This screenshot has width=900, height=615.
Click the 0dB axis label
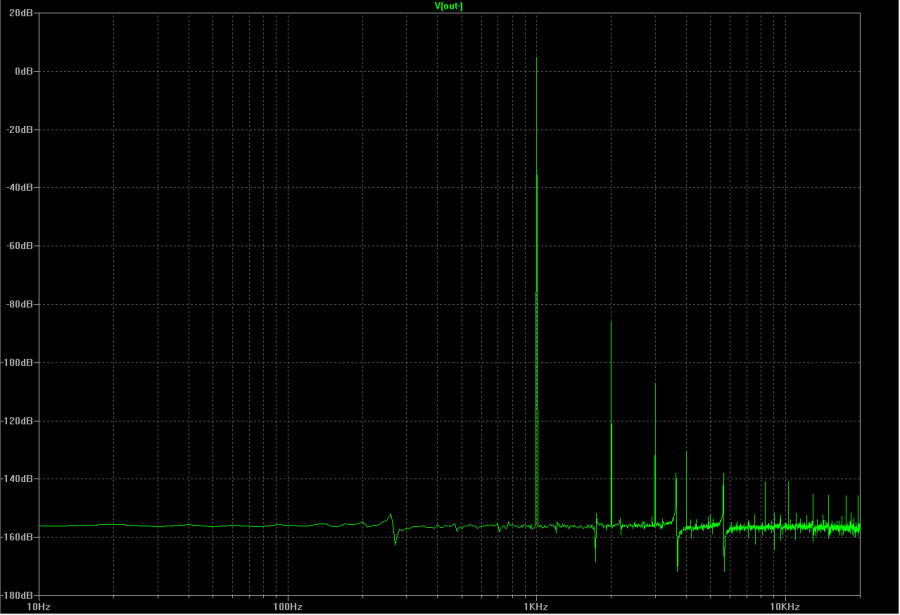pyautogui.click(x=24, y=71)
